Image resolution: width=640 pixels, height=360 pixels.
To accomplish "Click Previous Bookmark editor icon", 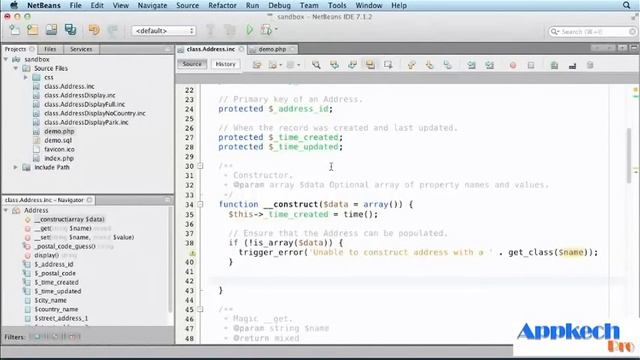I will point(411,65).
